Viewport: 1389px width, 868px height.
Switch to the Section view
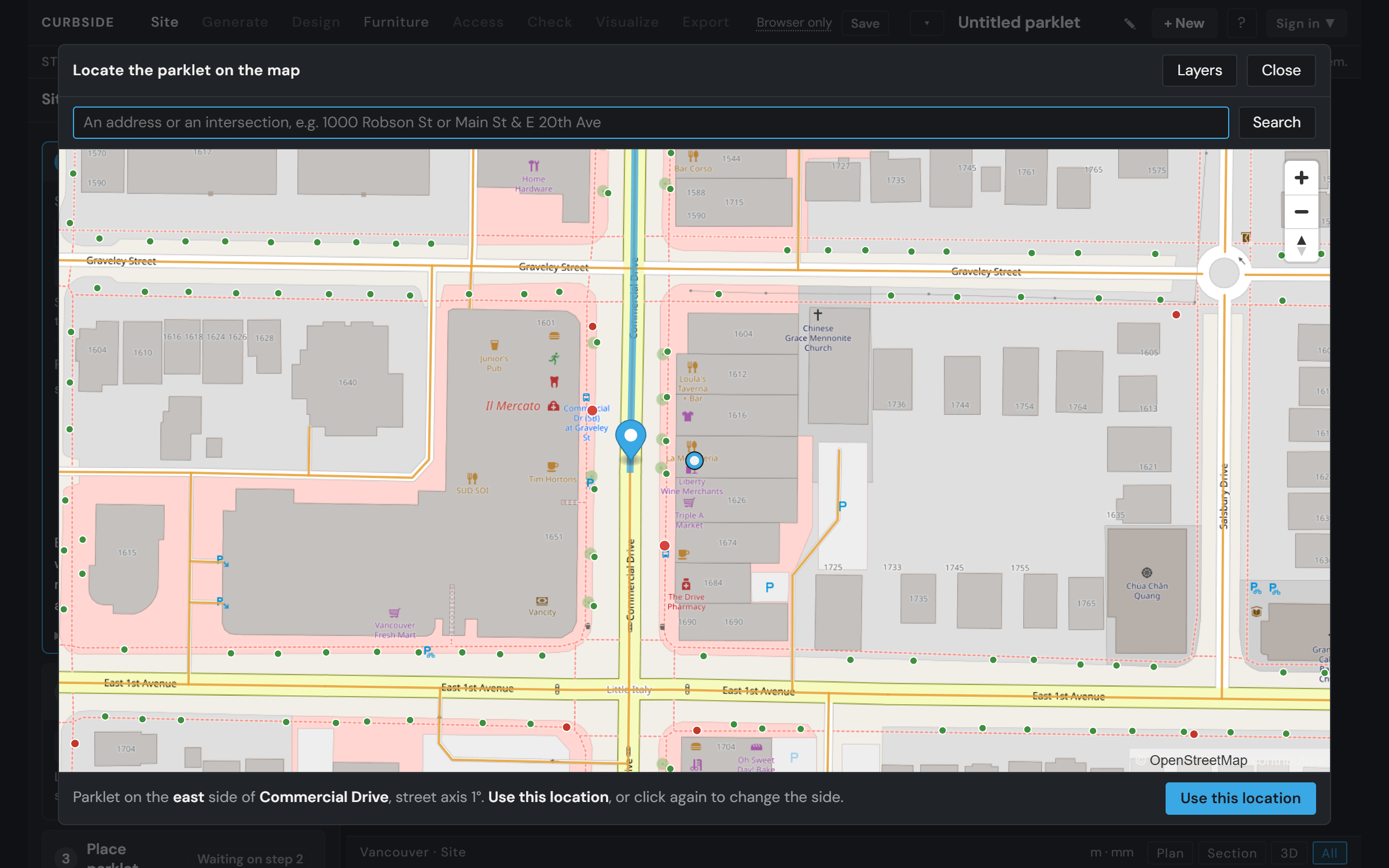coord(1232,853)
